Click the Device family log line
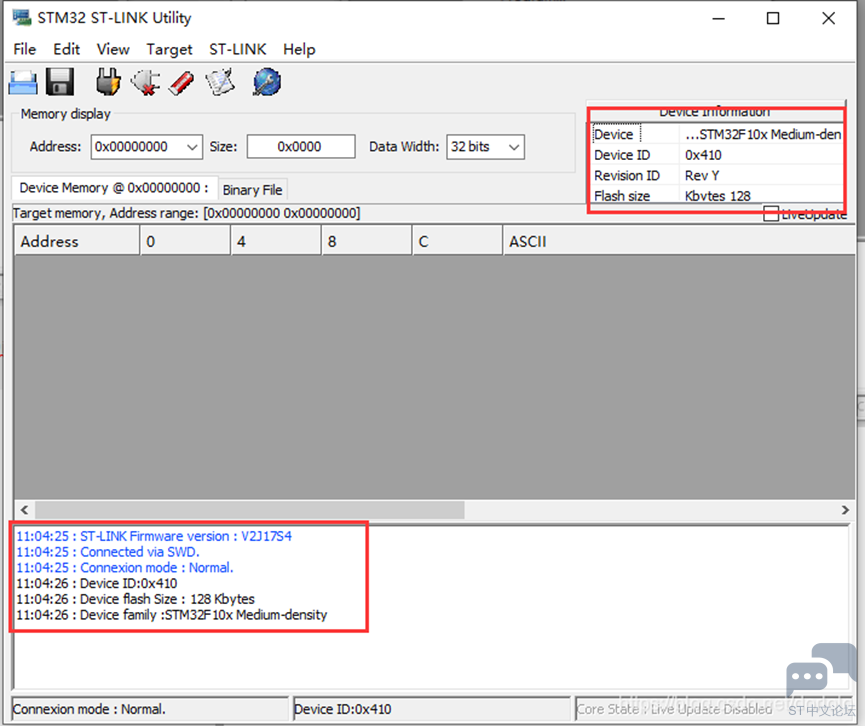 point(172,615)
